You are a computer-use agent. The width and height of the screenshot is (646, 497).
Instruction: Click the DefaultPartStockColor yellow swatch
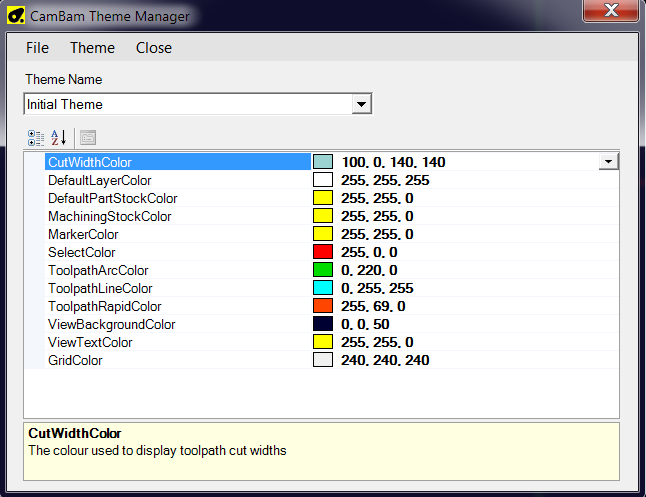pos(323,198)
